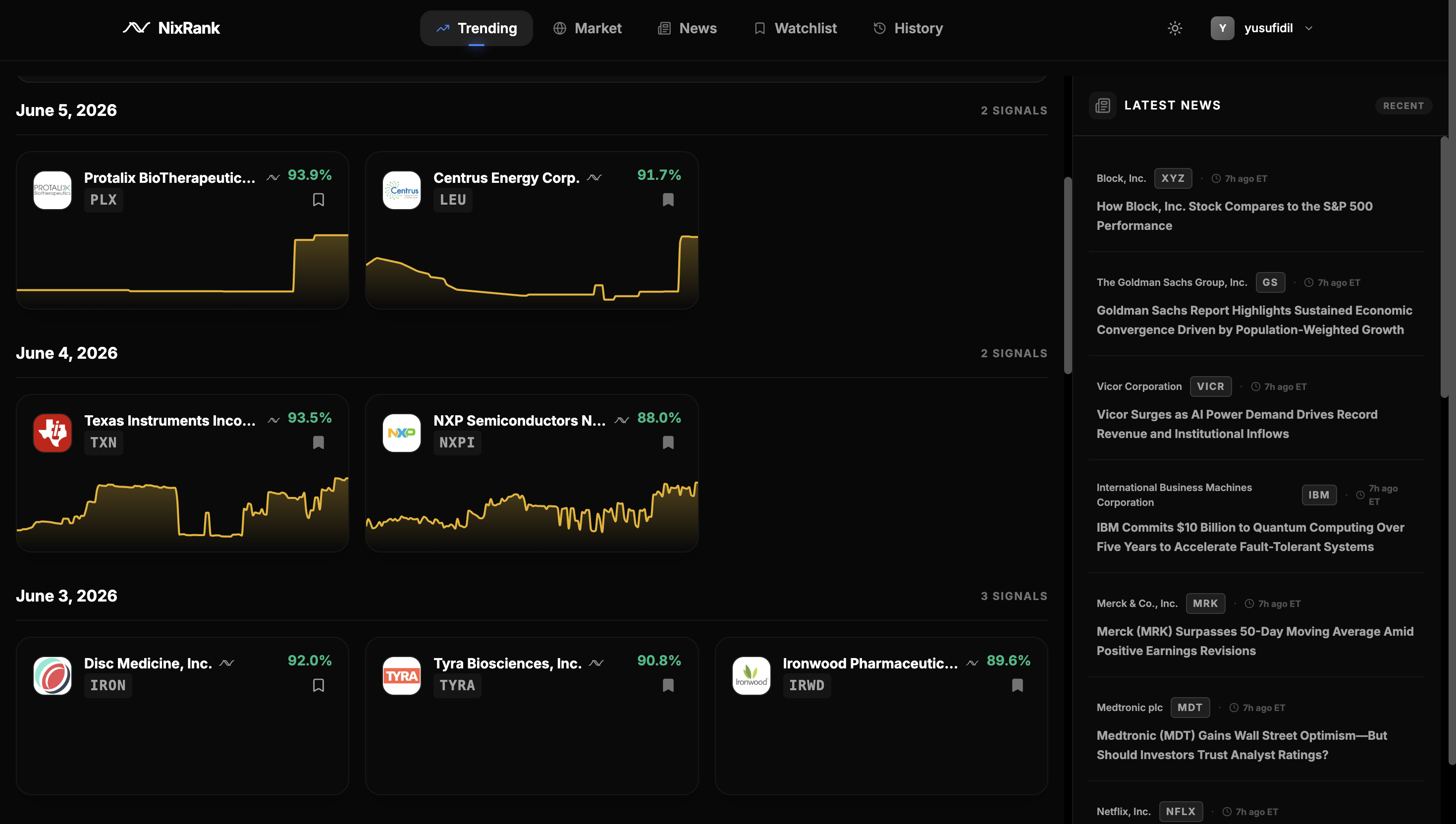
Task: Click the Disc Medicine logo
Action: 53,676
